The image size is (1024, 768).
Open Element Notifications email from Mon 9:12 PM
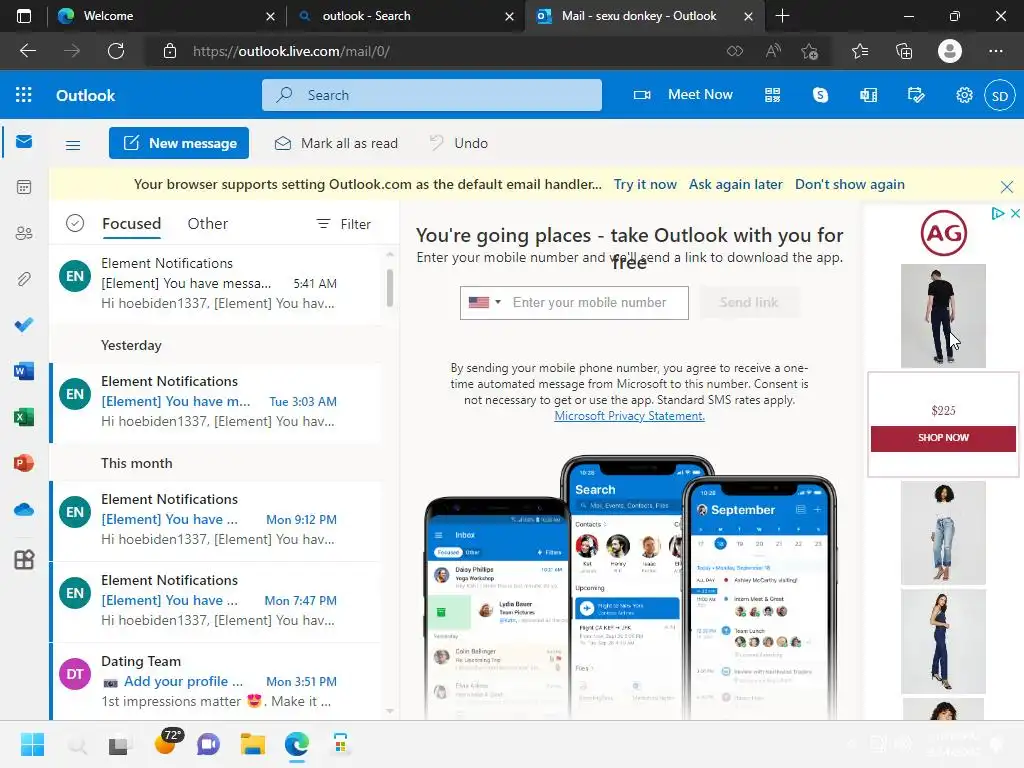point(216,519)
